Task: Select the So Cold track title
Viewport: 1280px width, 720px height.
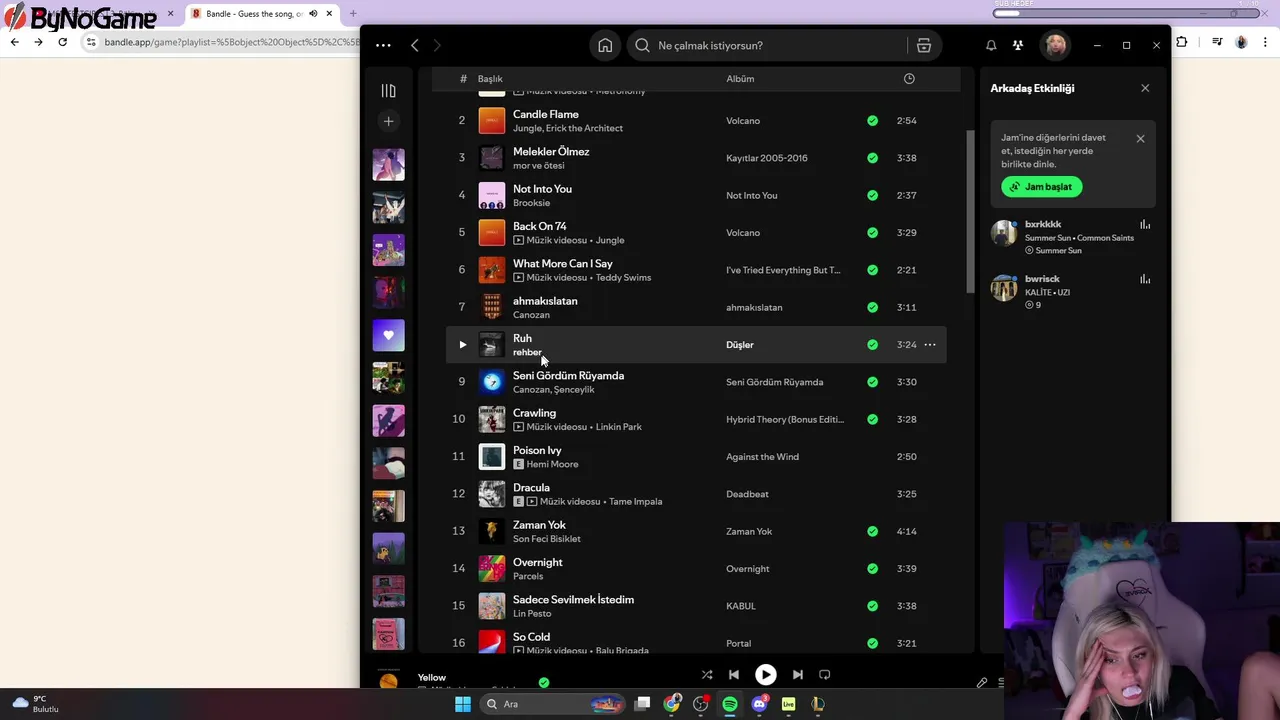Action: 531,637
